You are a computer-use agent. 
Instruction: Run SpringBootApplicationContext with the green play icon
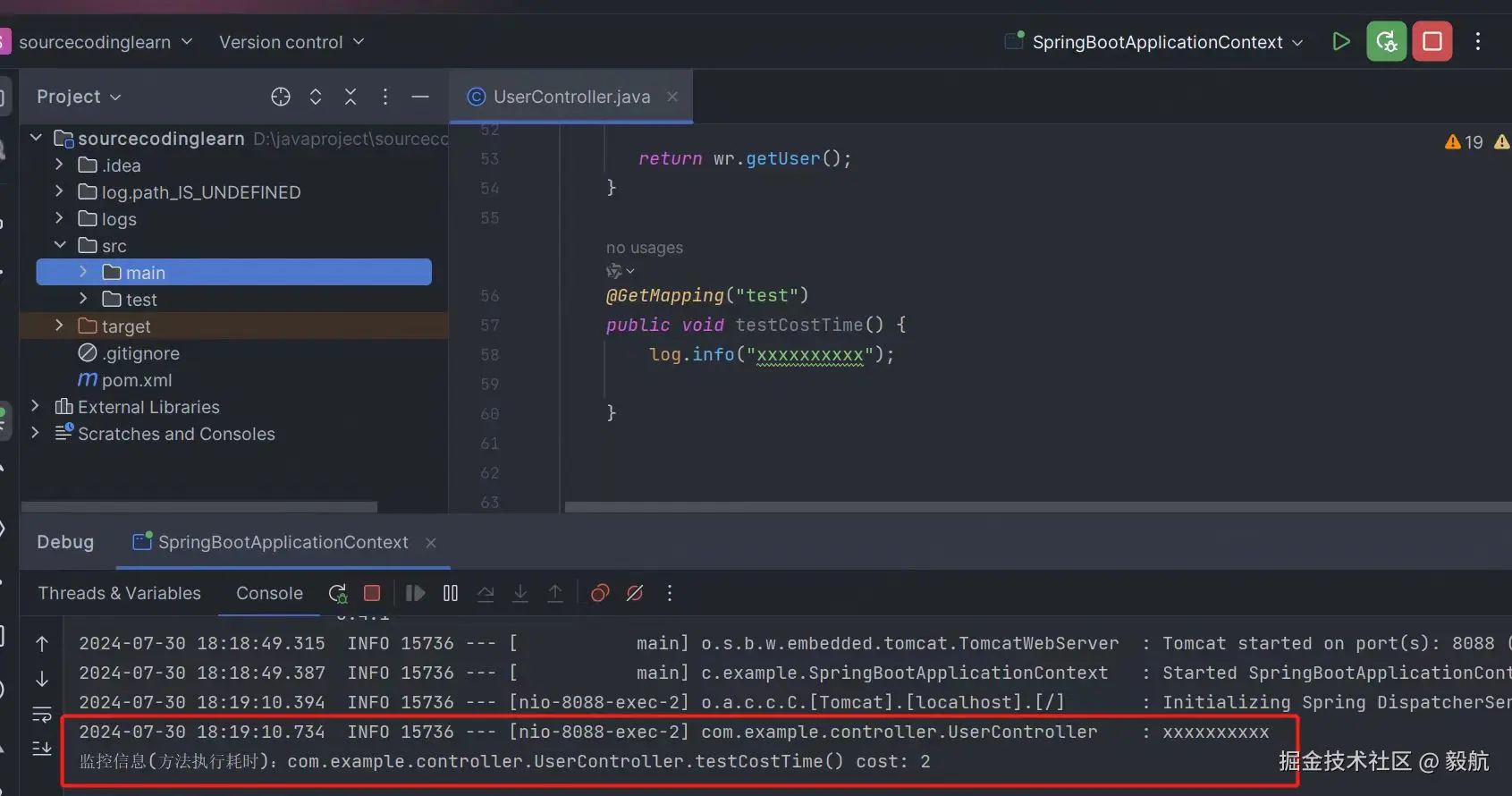point(1340,41)
